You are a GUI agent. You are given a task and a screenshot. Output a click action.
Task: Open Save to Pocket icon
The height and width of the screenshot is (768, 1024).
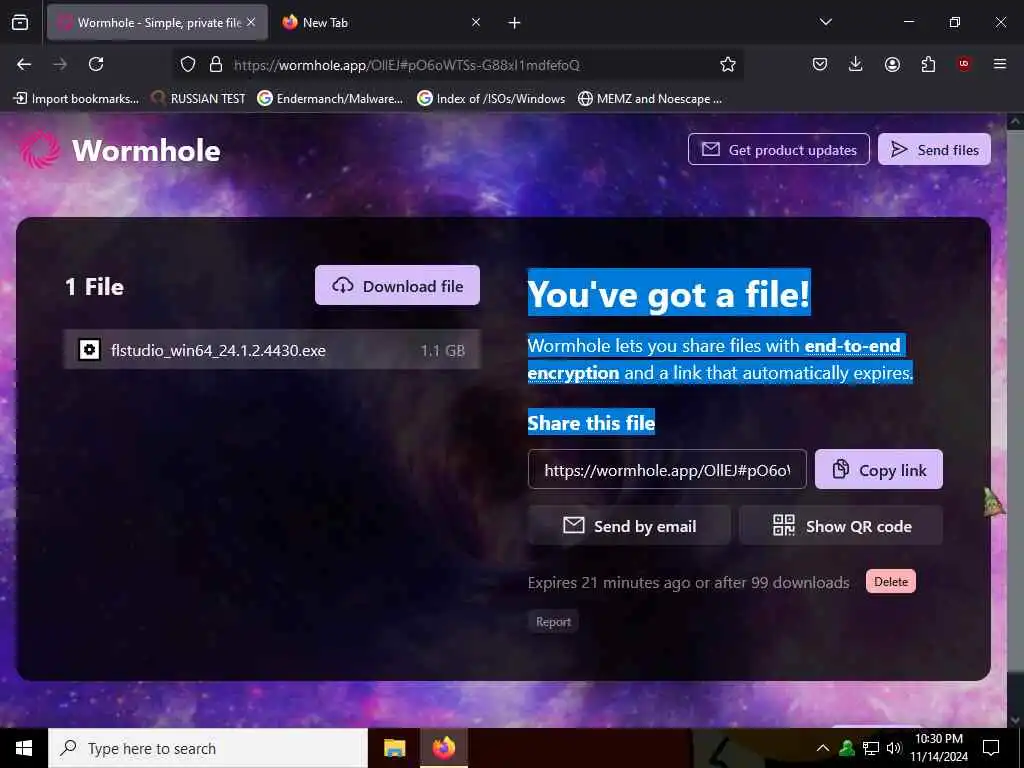click(x=820, y=64)
